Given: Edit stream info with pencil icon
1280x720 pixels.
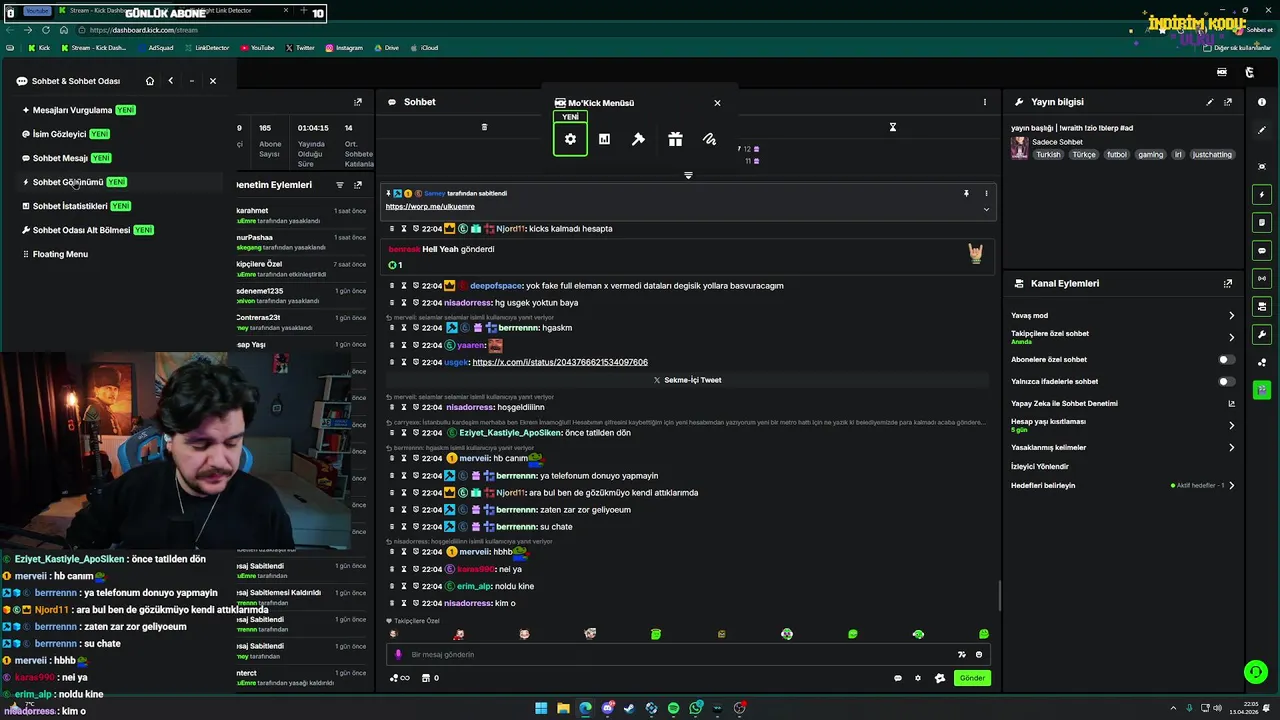Looking at the screenshot, I should (1209, 102).
